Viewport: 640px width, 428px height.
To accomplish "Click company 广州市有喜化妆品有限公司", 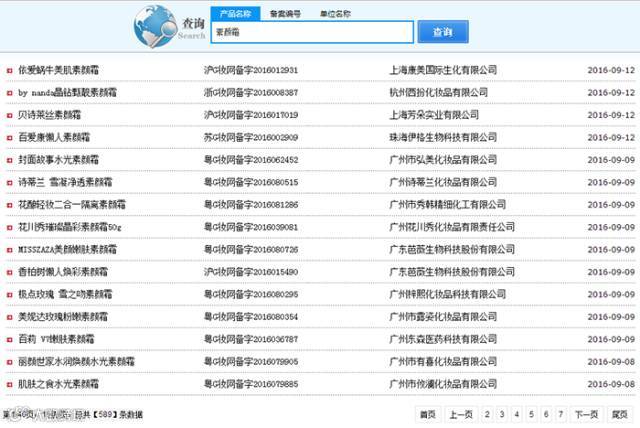I will [x=443, y=362].
